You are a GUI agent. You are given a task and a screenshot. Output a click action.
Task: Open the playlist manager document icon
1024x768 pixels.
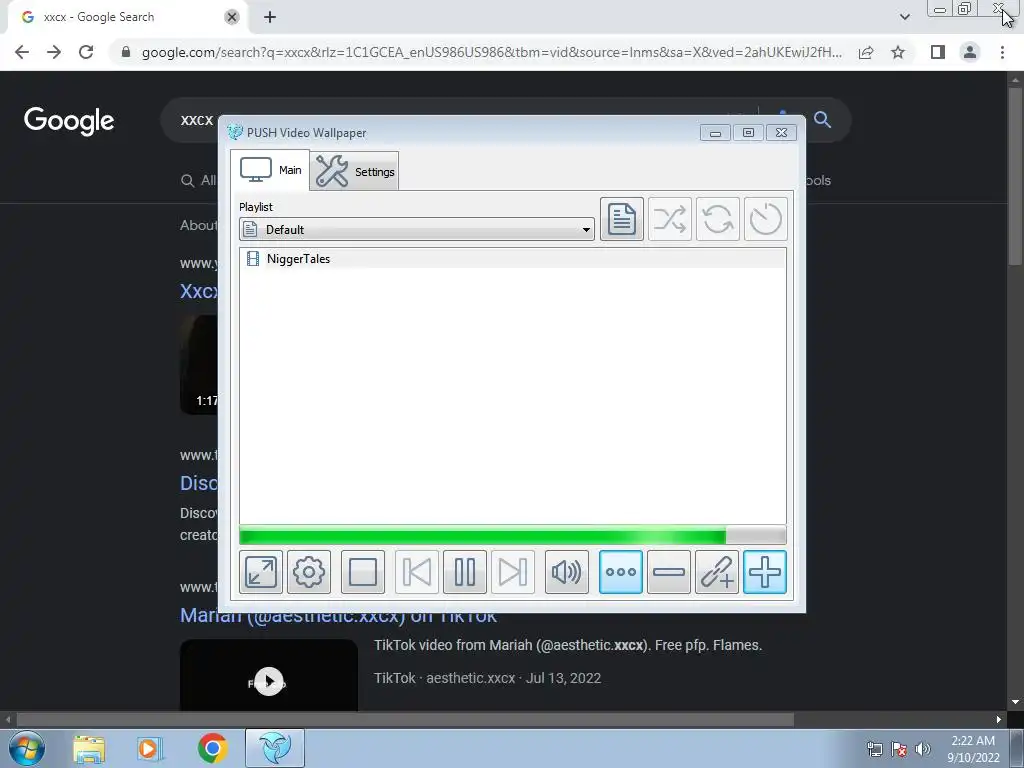pyautogui.click(x=621, y=219)
